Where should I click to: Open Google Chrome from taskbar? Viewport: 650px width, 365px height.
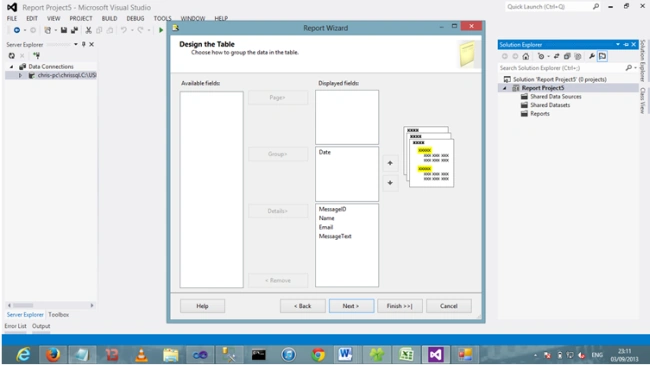[x=318, y=355]
